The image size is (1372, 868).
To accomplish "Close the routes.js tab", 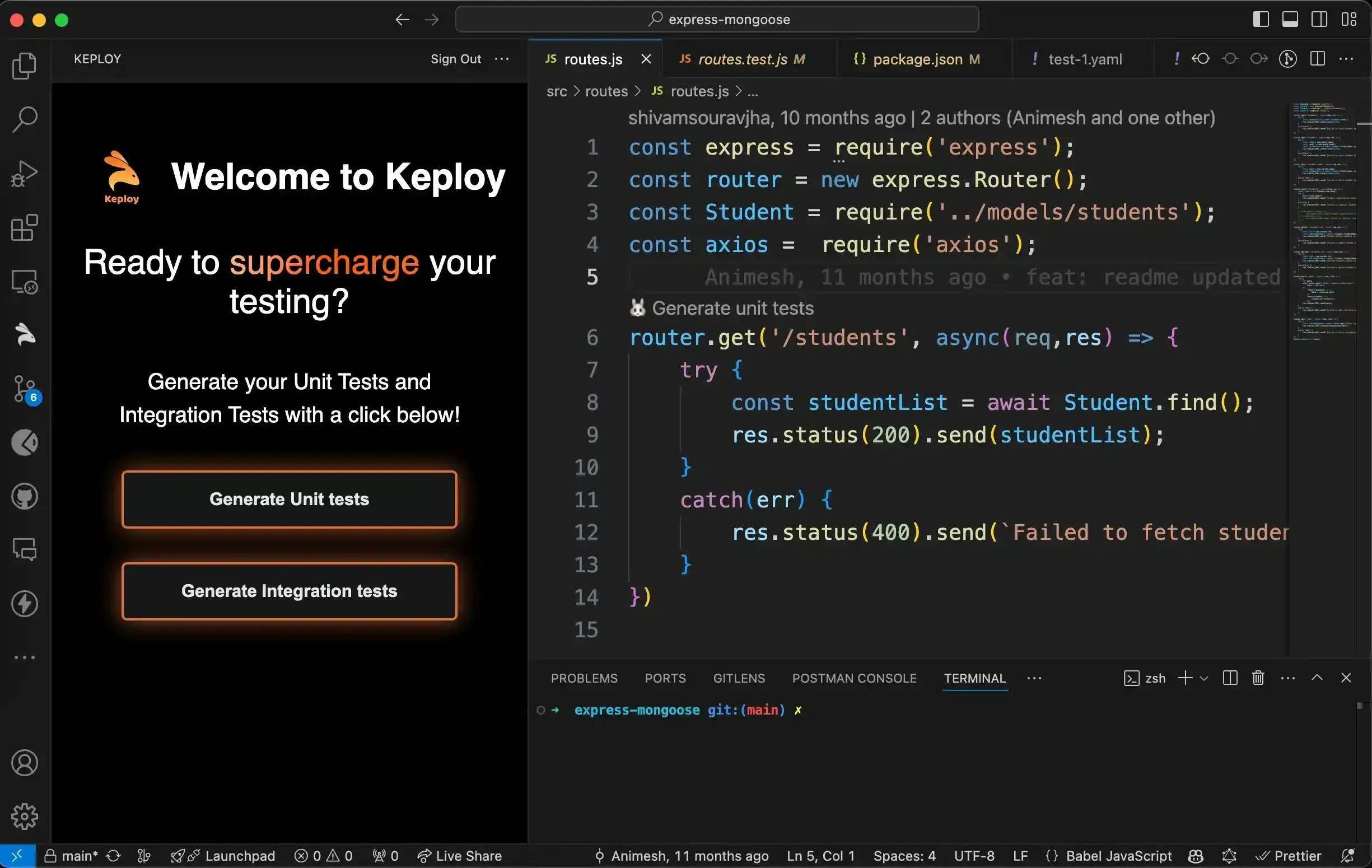I will click(x=646, y=59).
